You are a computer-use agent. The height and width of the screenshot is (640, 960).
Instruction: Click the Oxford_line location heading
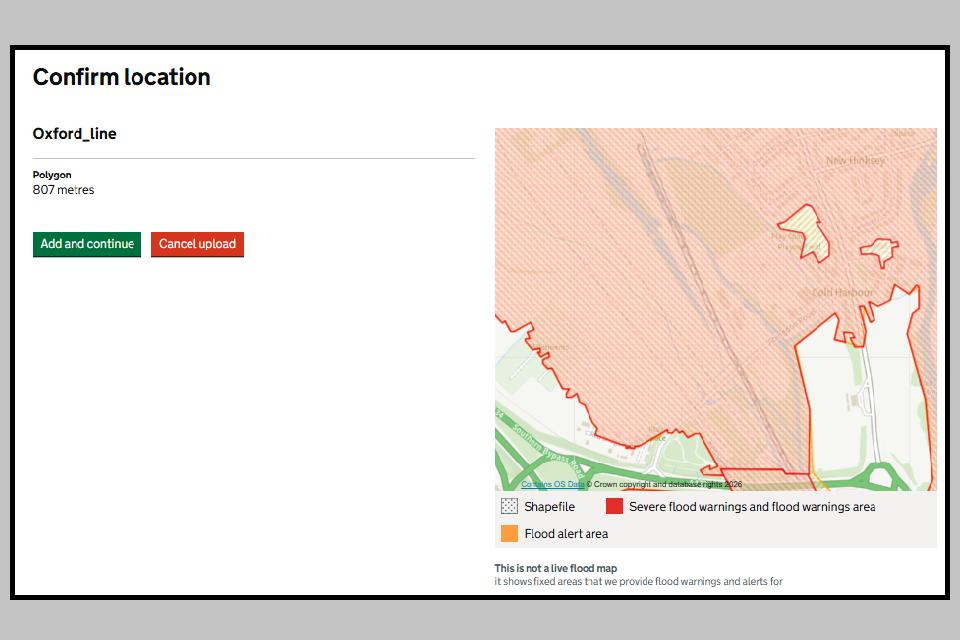point(74,134)
